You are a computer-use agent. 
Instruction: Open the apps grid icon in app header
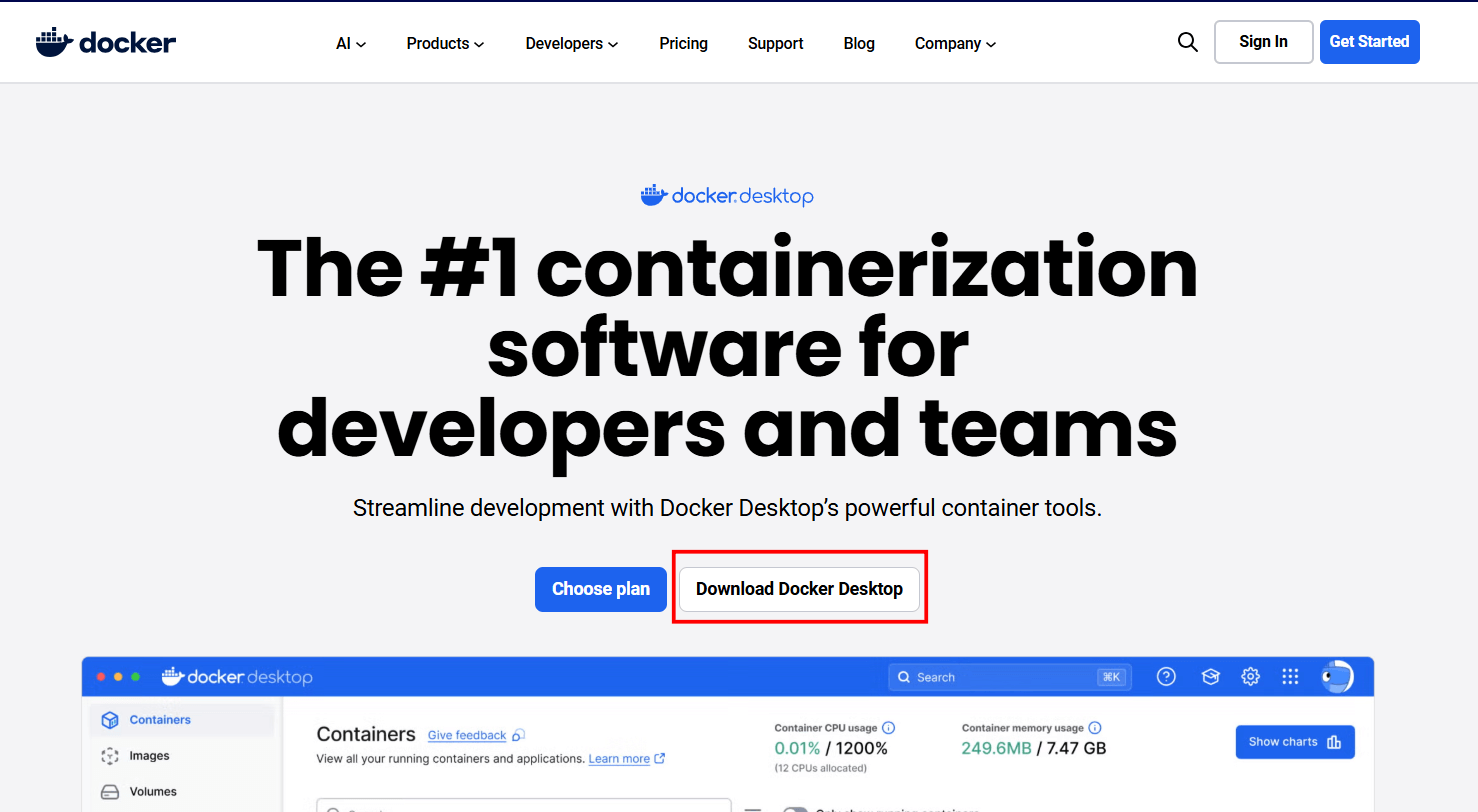click(1290, 677)
